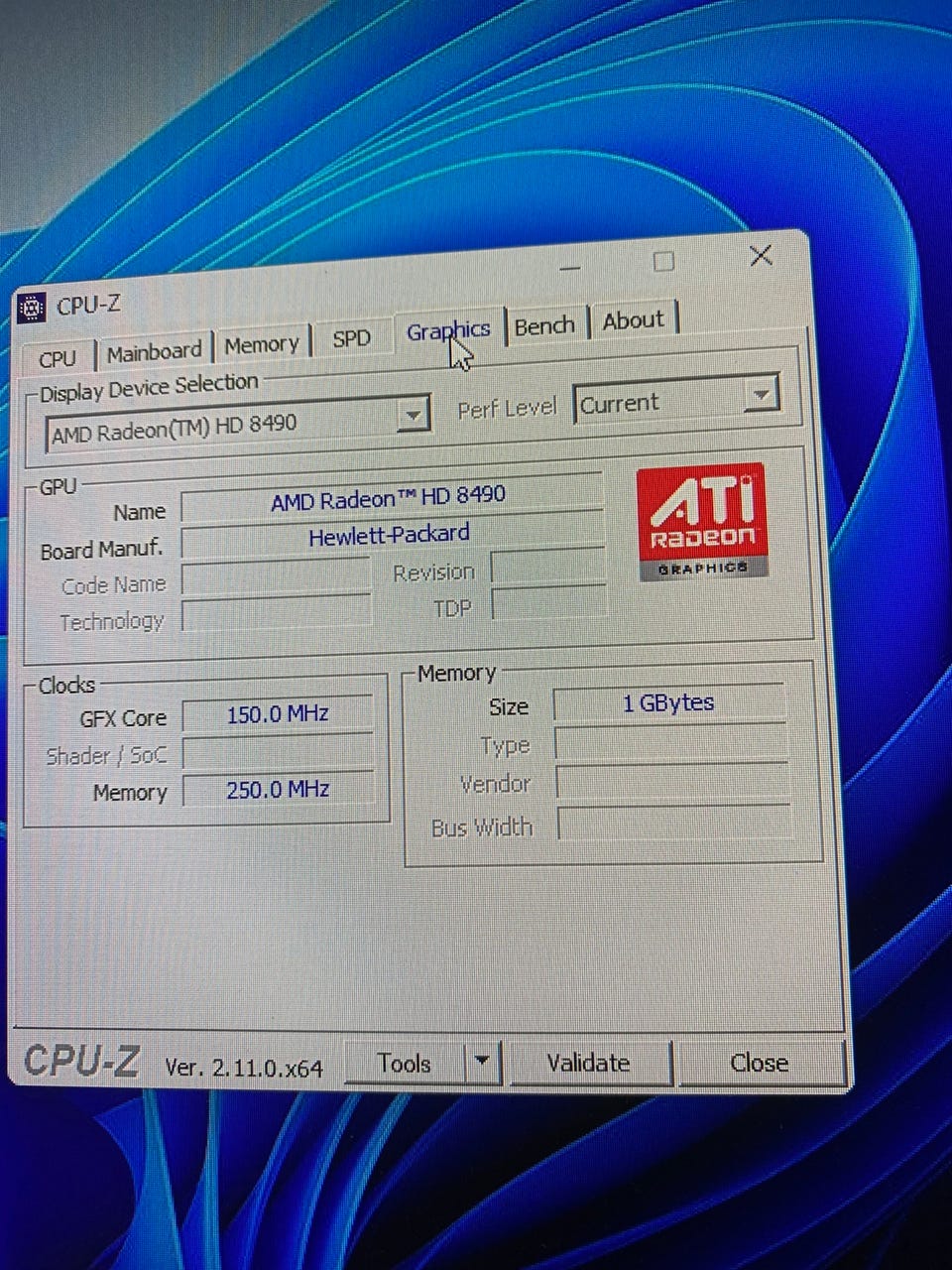Click the GPU Name field value
The height and width of the screenshot is (1270, 952).
click(x=392, y=497)
